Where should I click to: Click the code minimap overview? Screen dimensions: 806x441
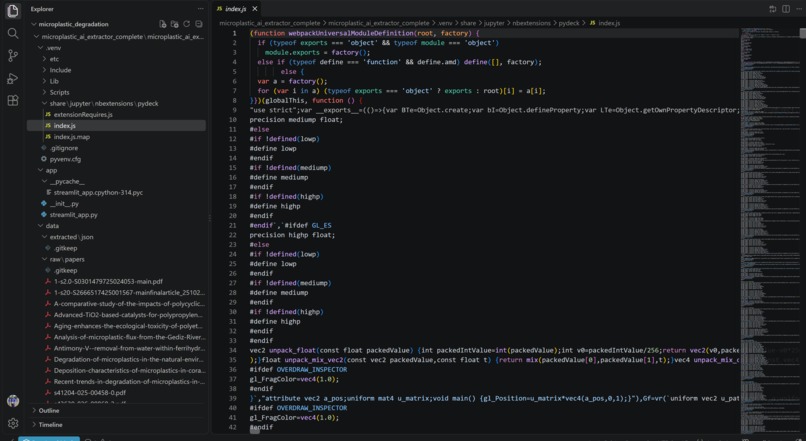tap(770, 230)
